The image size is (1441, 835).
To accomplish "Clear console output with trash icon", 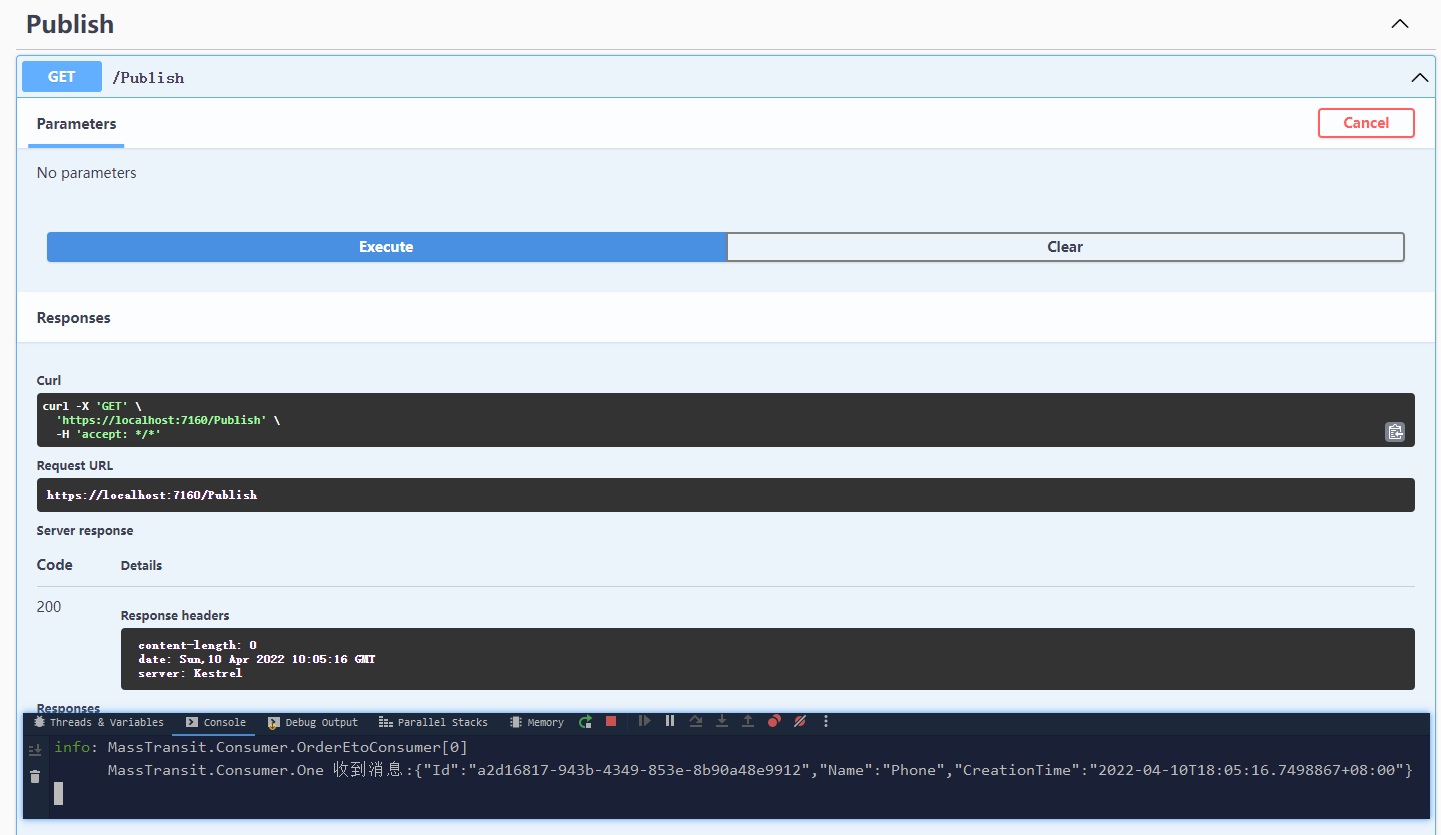I will (35, 777).
